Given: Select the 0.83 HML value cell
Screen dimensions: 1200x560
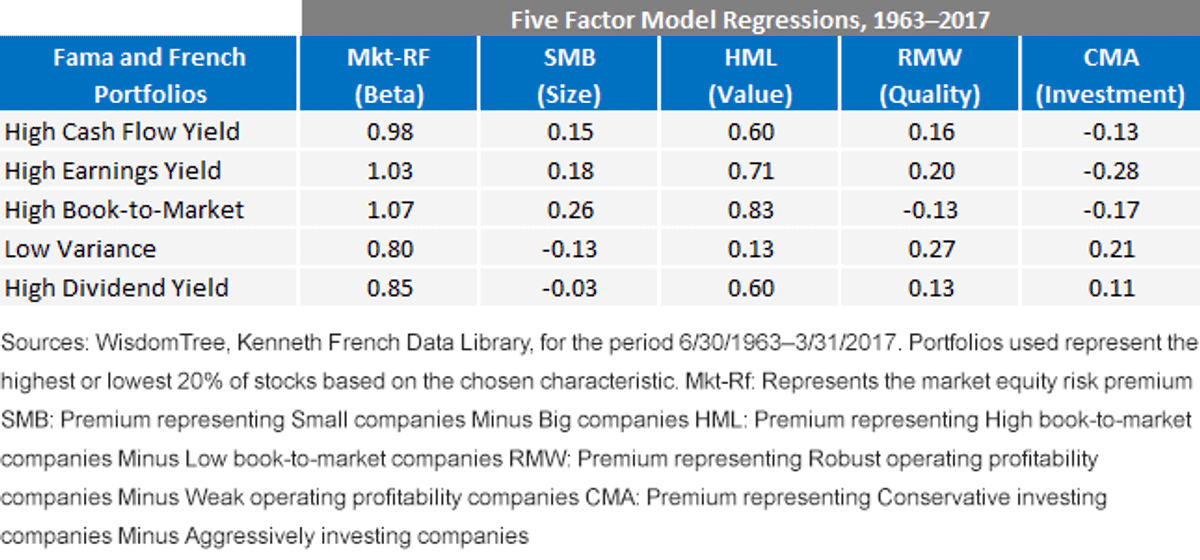Looking at the screenshot, I should [x=751, y=210].
